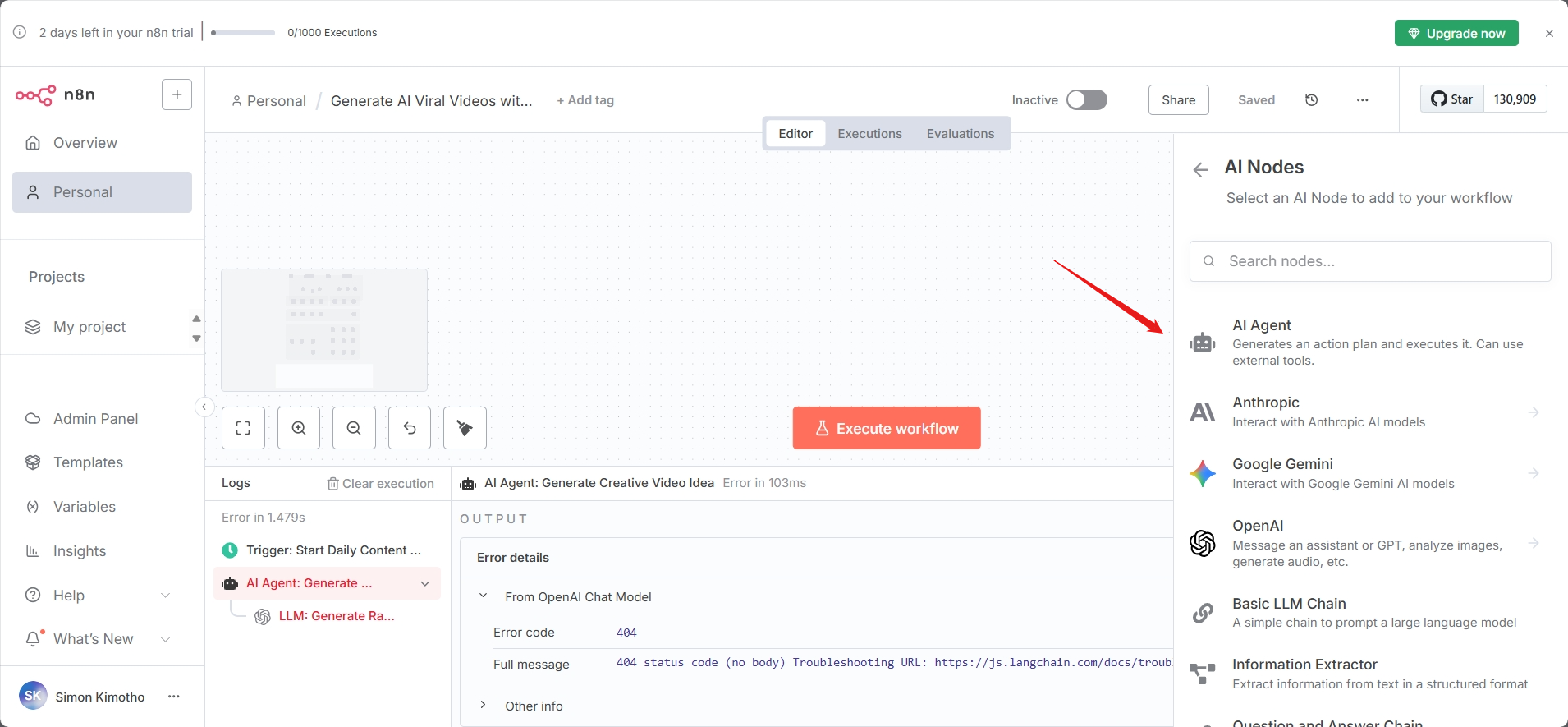Screen dimensions: 1568x727
Task: Open workflow options ellipsis menu
Action: pos(1363,100)
